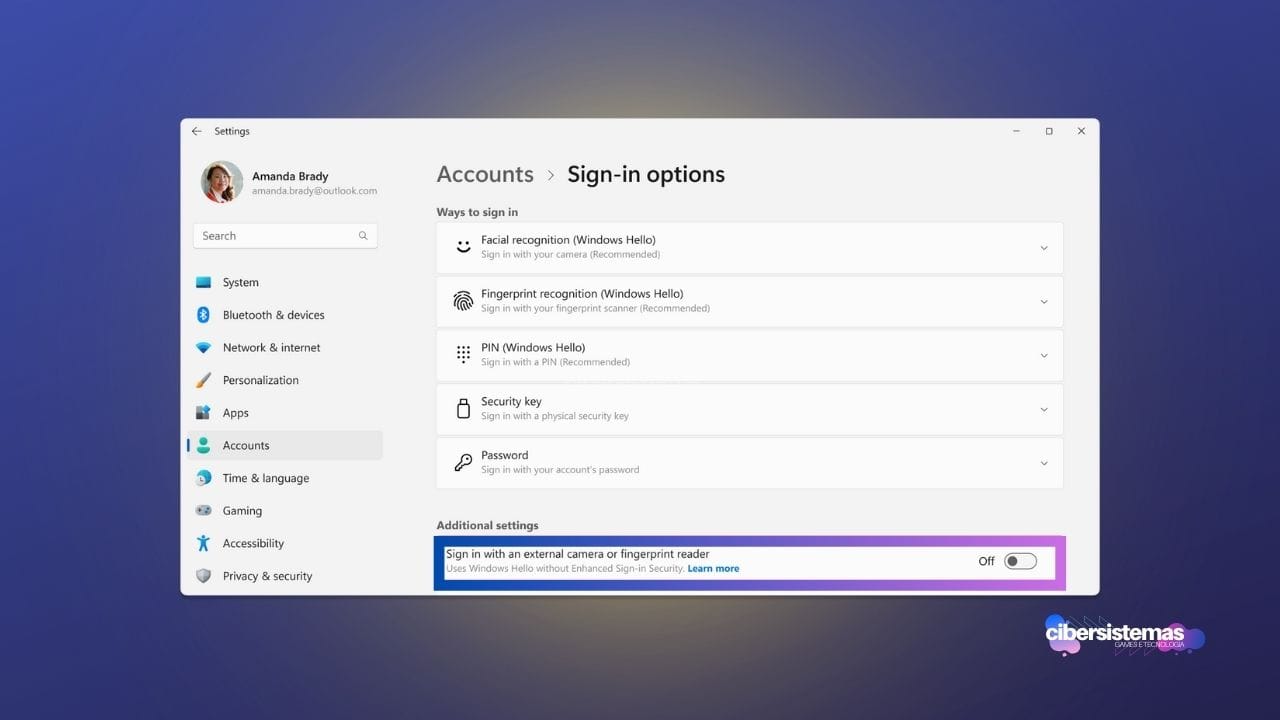
Task: Click the Time & language globe icon
Action: 203,478
